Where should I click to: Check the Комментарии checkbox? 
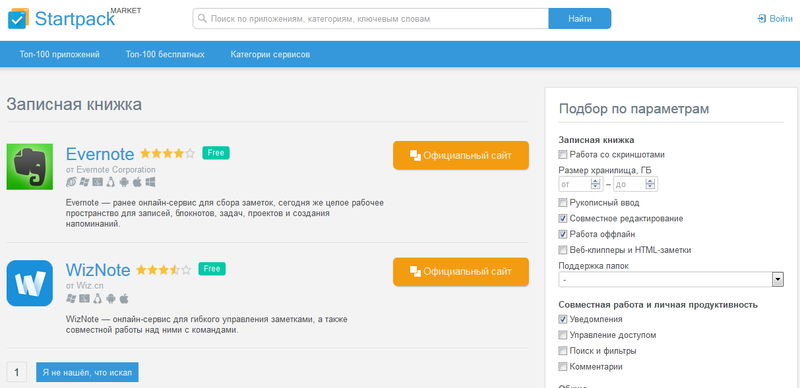coord(563,367)
